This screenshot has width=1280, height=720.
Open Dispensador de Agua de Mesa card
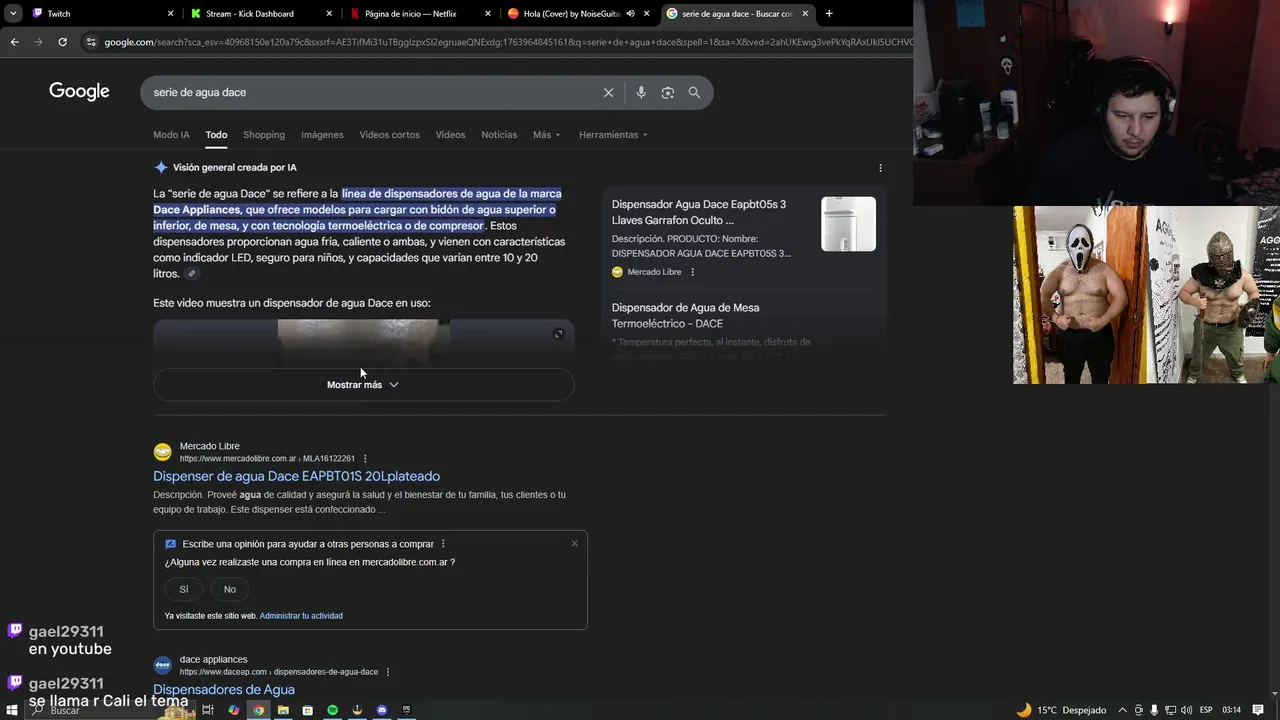click(685, 316)
